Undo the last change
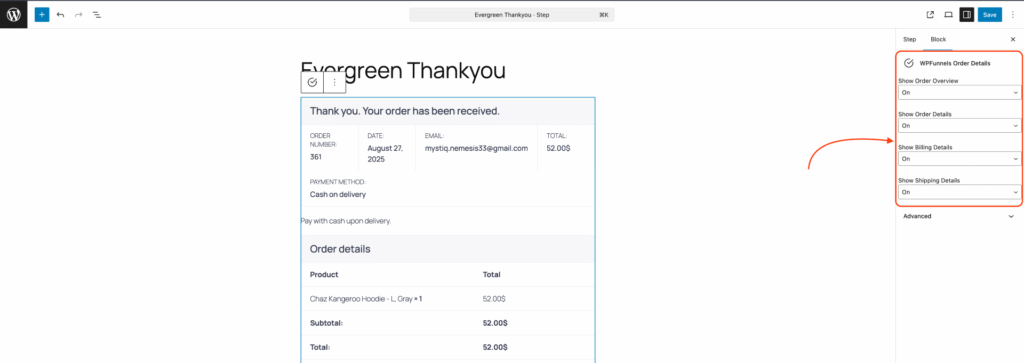Viewport: 1024px width, 363px height. pos(60,14)
